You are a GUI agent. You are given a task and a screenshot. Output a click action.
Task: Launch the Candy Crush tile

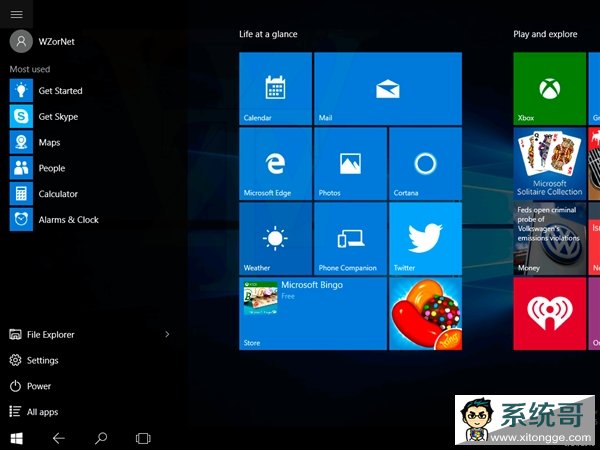(426, 314)
